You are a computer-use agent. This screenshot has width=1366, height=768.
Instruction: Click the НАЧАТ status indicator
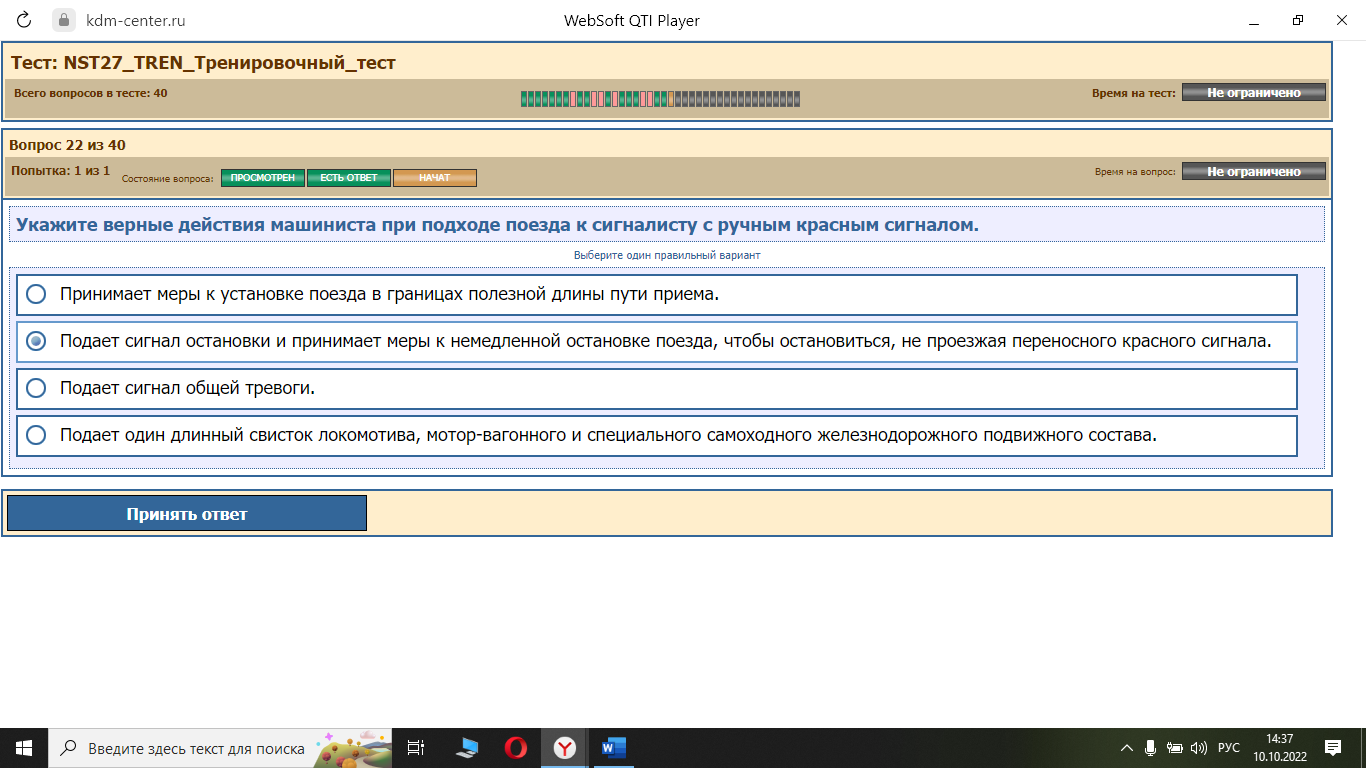point(435,178)
